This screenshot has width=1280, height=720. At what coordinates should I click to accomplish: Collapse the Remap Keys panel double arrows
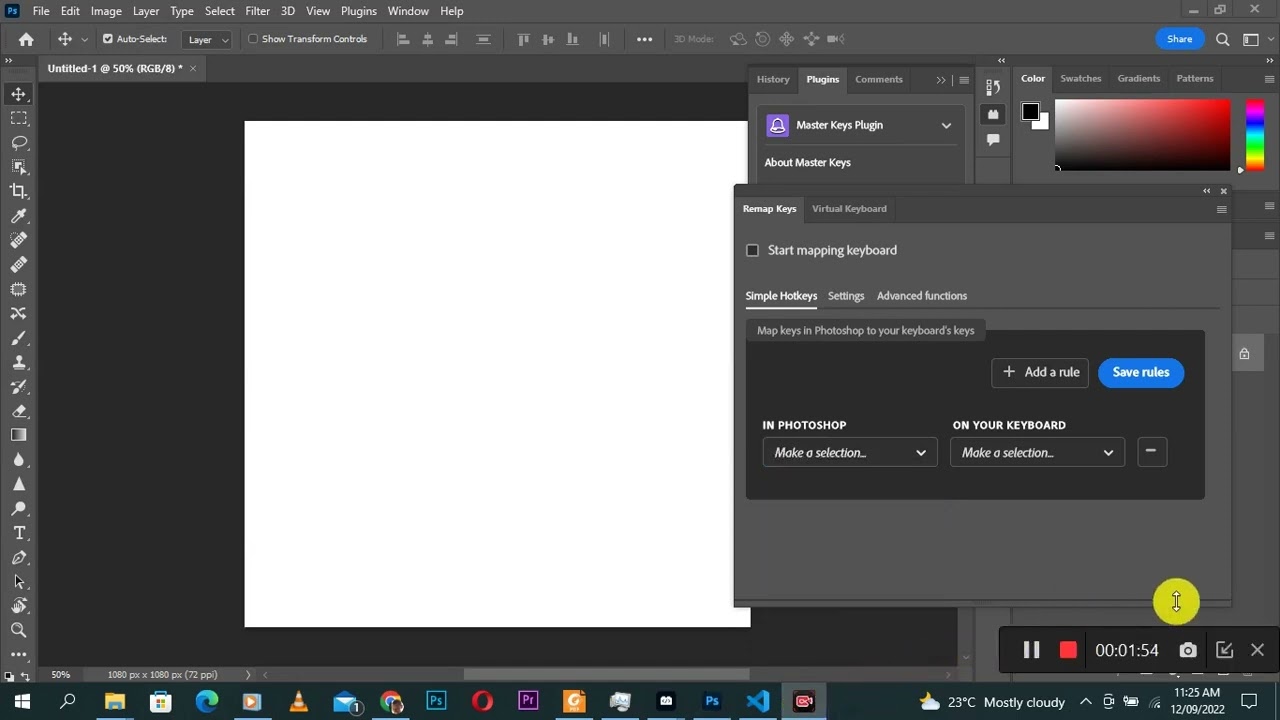click(x=1207, y=191)
